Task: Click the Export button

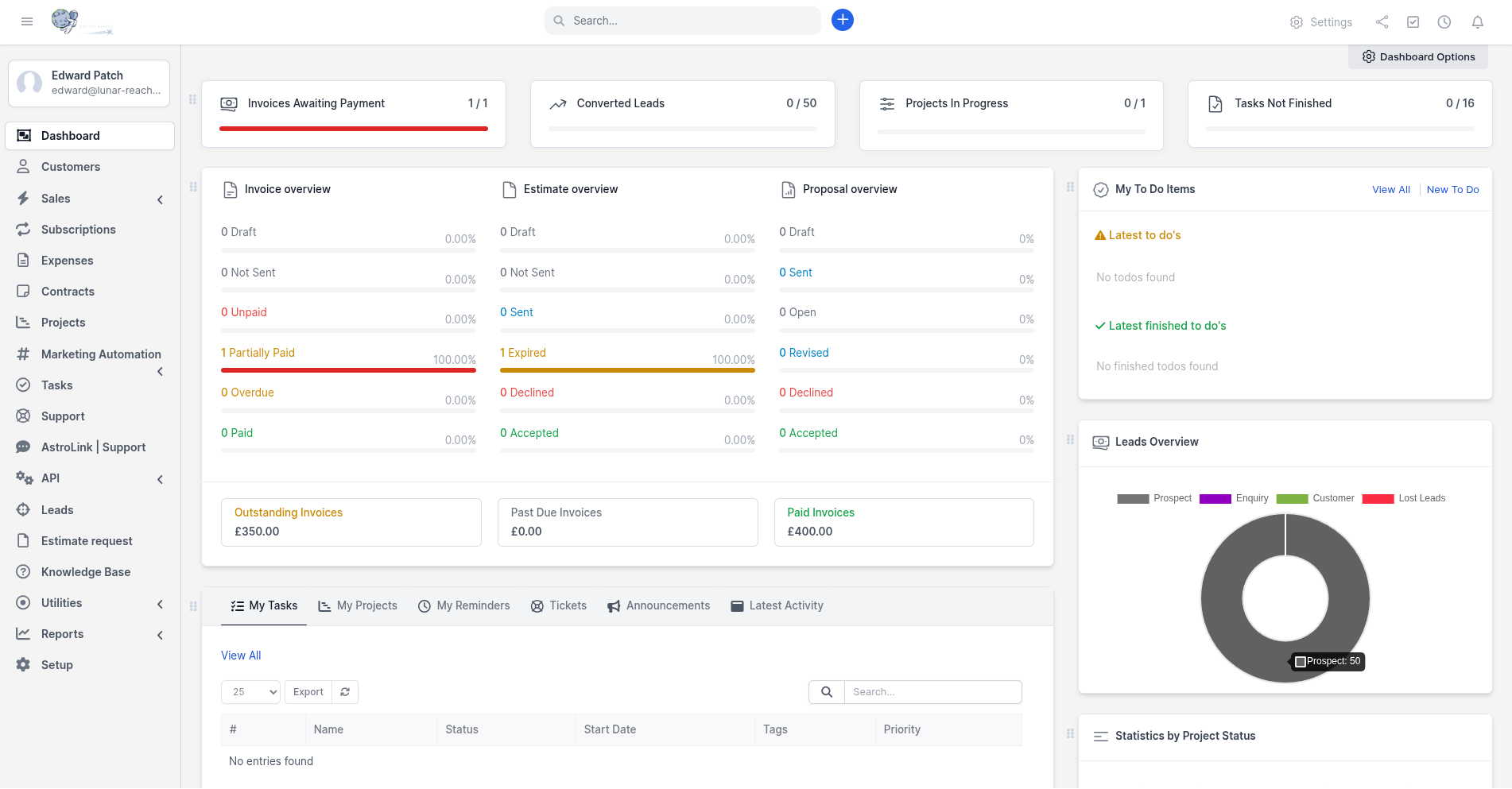Action: [308, 692]
